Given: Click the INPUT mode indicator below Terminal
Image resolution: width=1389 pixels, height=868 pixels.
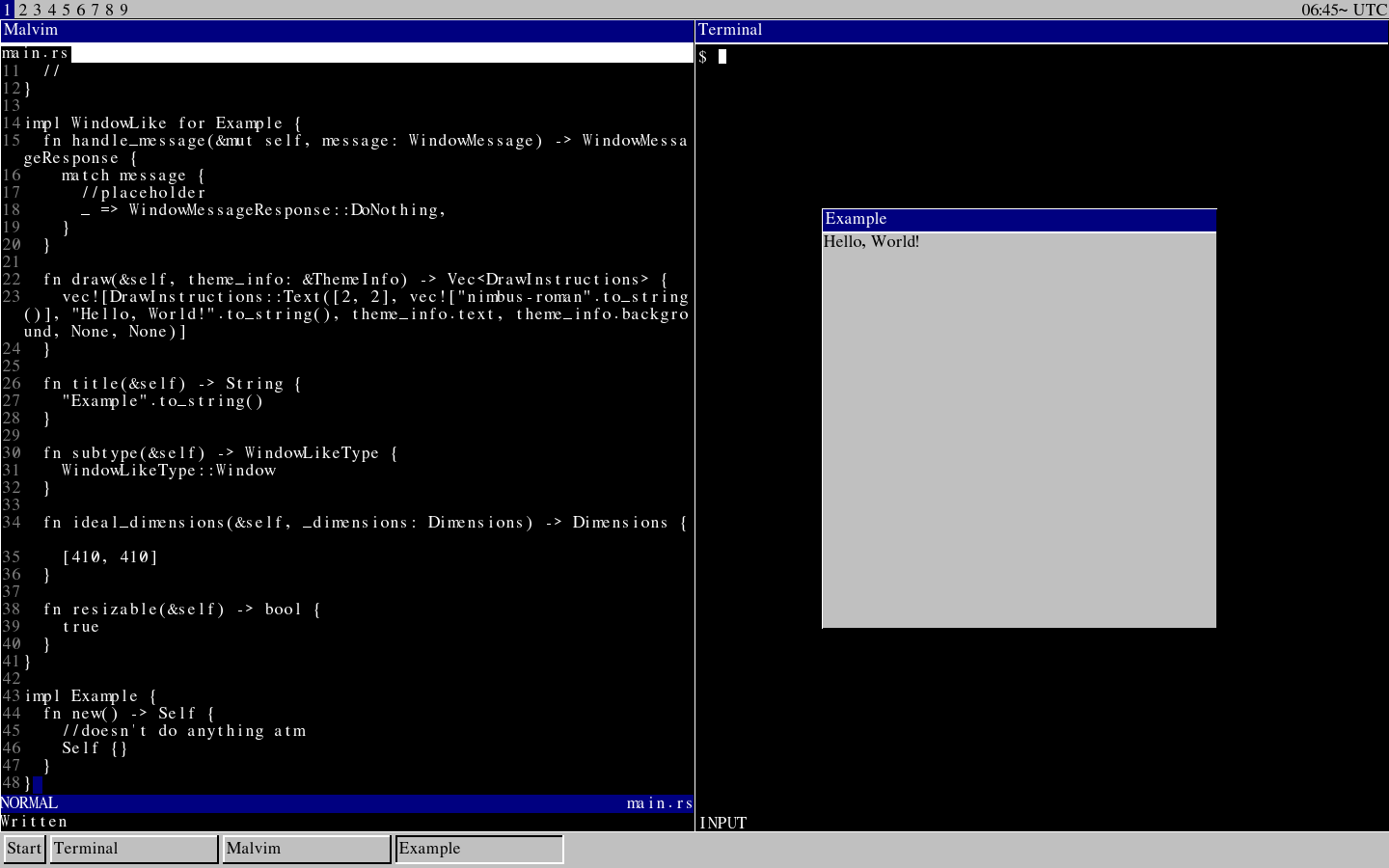Looking at the screenshot, I should pyautogui.click(x=722, y=823).
